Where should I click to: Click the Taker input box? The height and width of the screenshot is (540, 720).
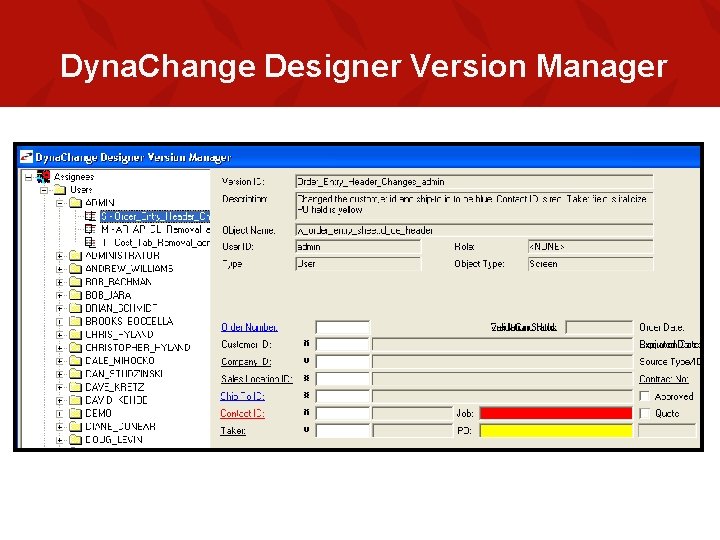343,431
